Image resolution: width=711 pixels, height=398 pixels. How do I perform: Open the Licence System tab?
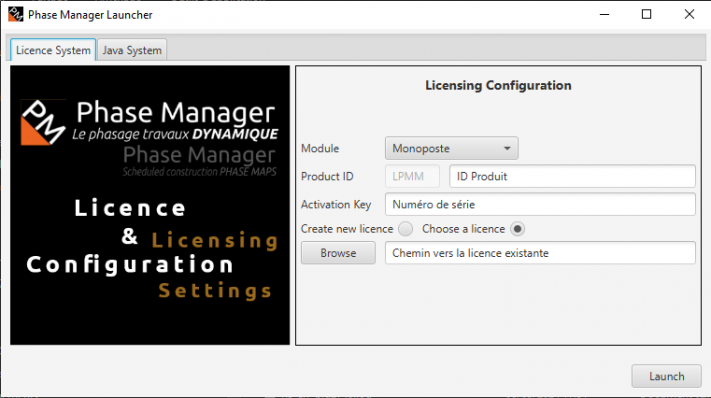point(53,50)
